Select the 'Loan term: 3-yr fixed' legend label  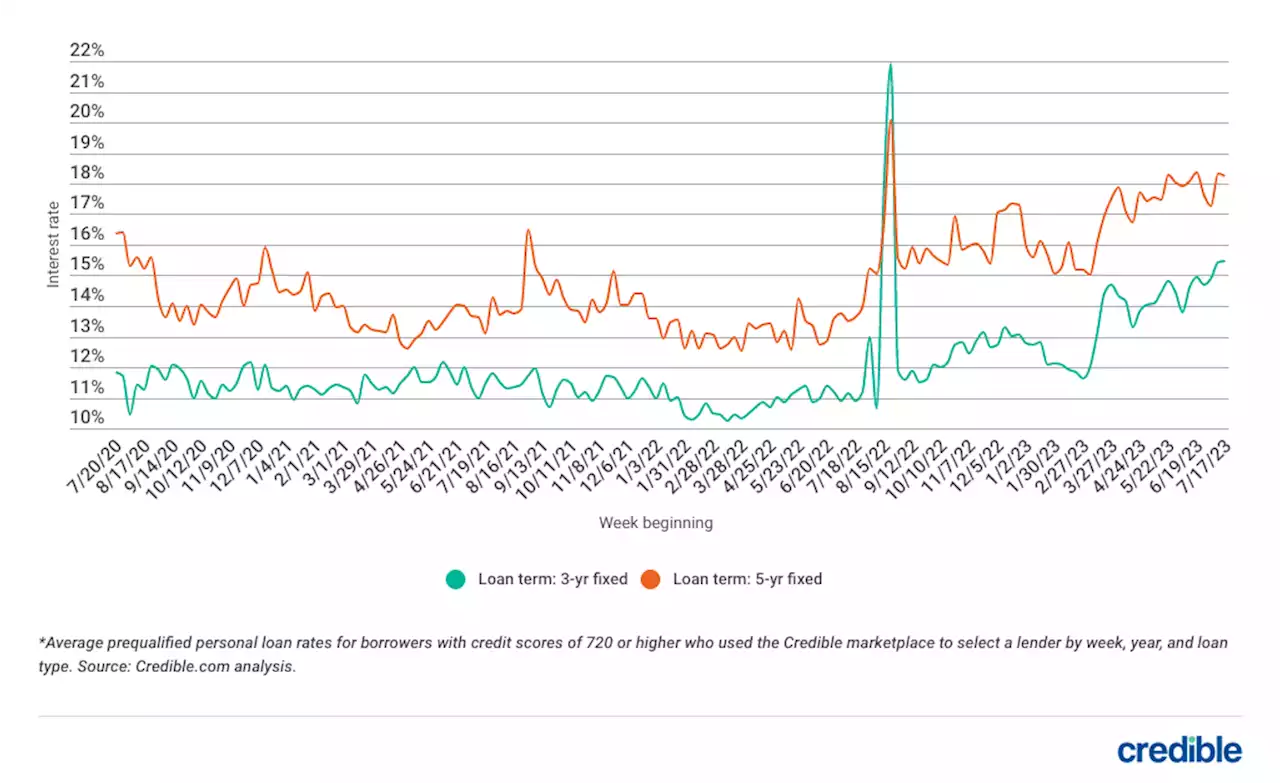552,579
